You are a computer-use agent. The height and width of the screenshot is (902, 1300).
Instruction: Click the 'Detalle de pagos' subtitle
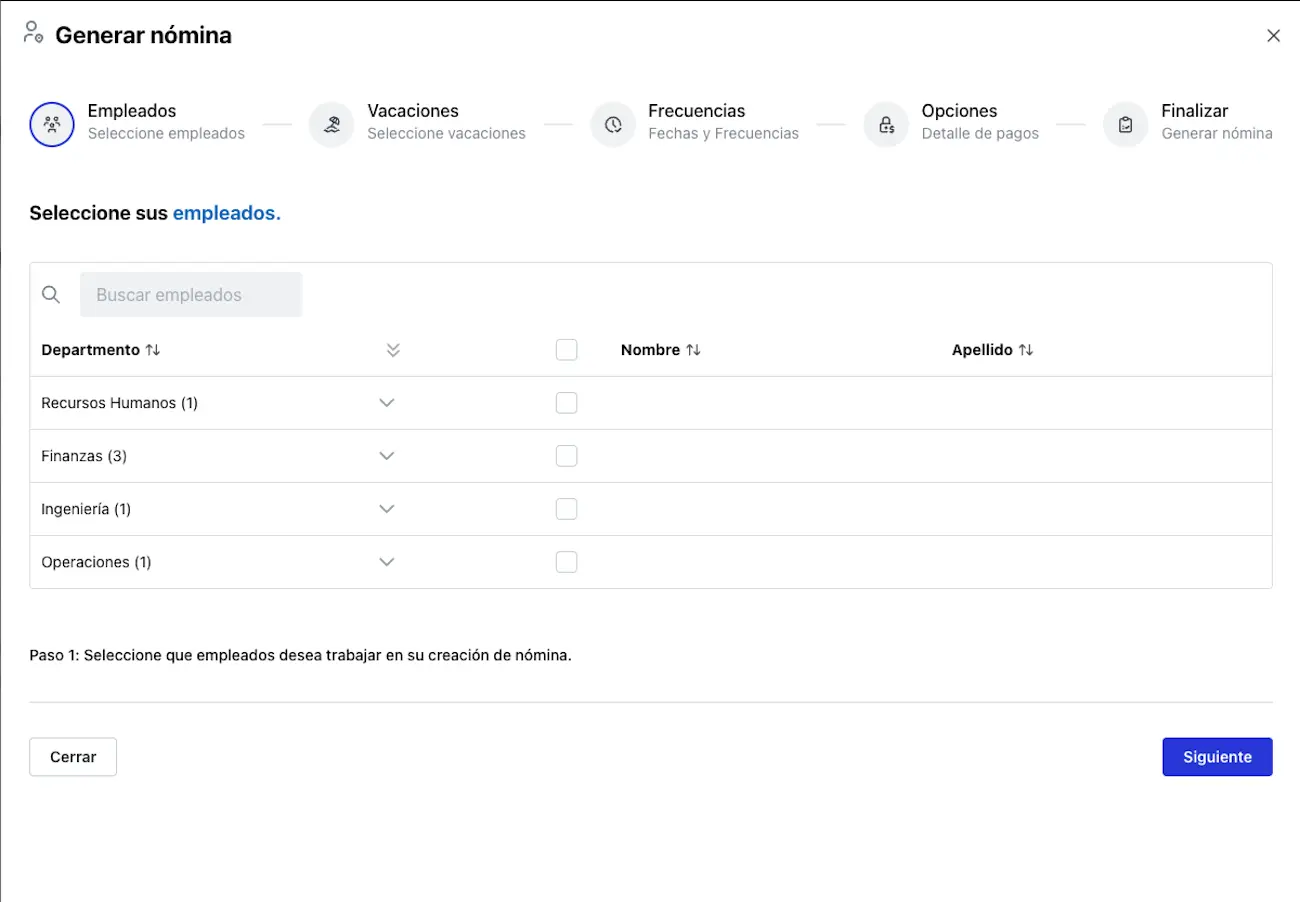point(980,133)
